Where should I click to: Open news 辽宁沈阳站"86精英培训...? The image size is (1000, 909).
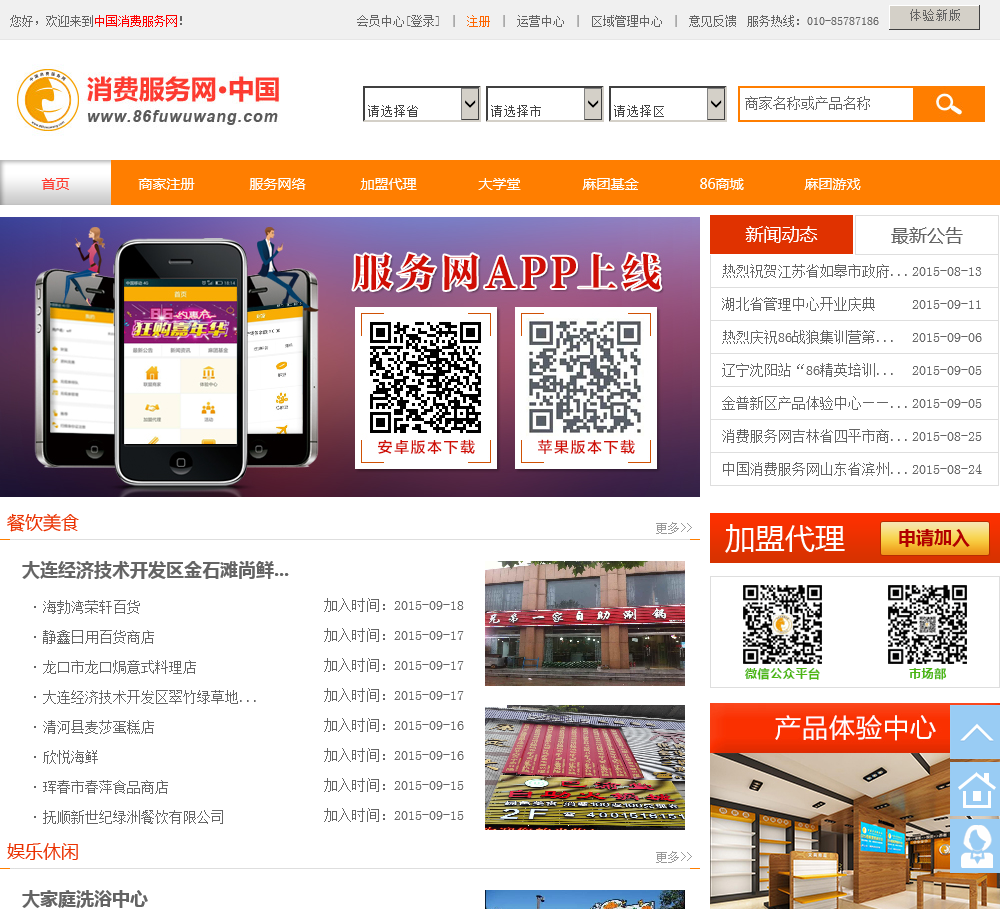[x=807, y=371]
